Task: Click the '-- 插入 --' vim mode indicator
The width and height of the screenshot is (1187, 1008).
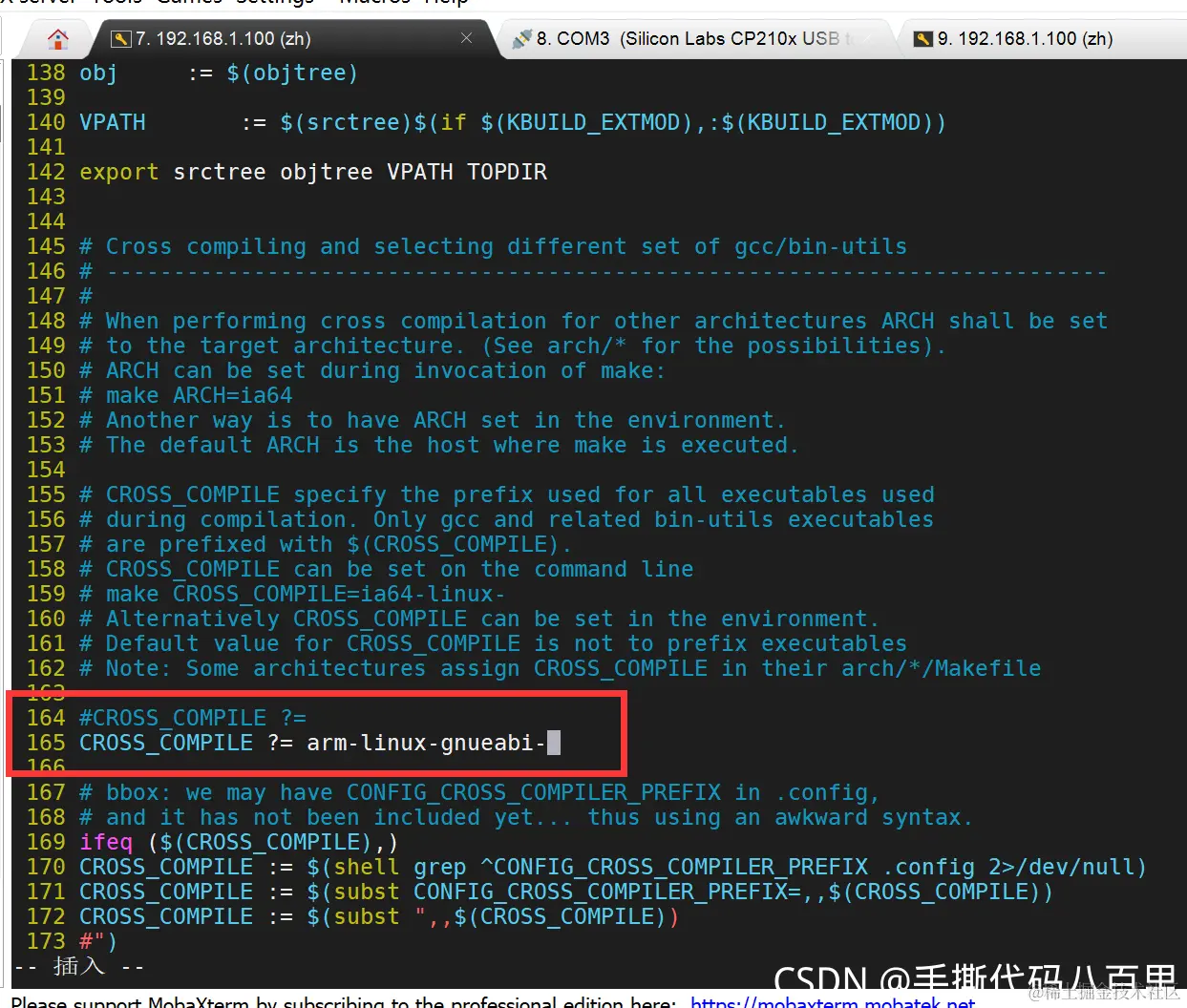Action: coord(79,967)
